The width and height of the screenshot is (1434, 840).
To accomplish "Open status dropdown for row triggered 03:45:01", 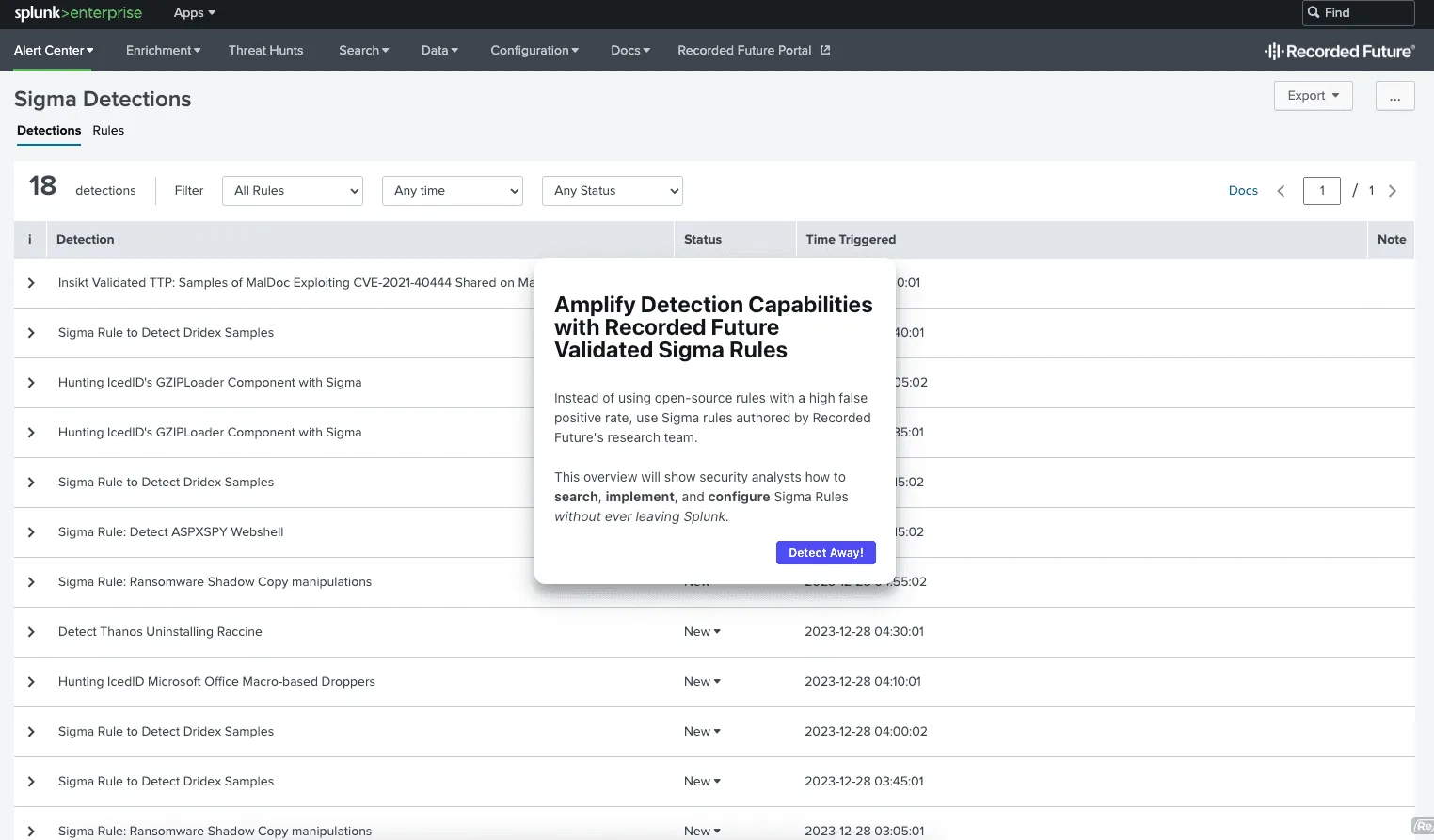I will point(702,782).
